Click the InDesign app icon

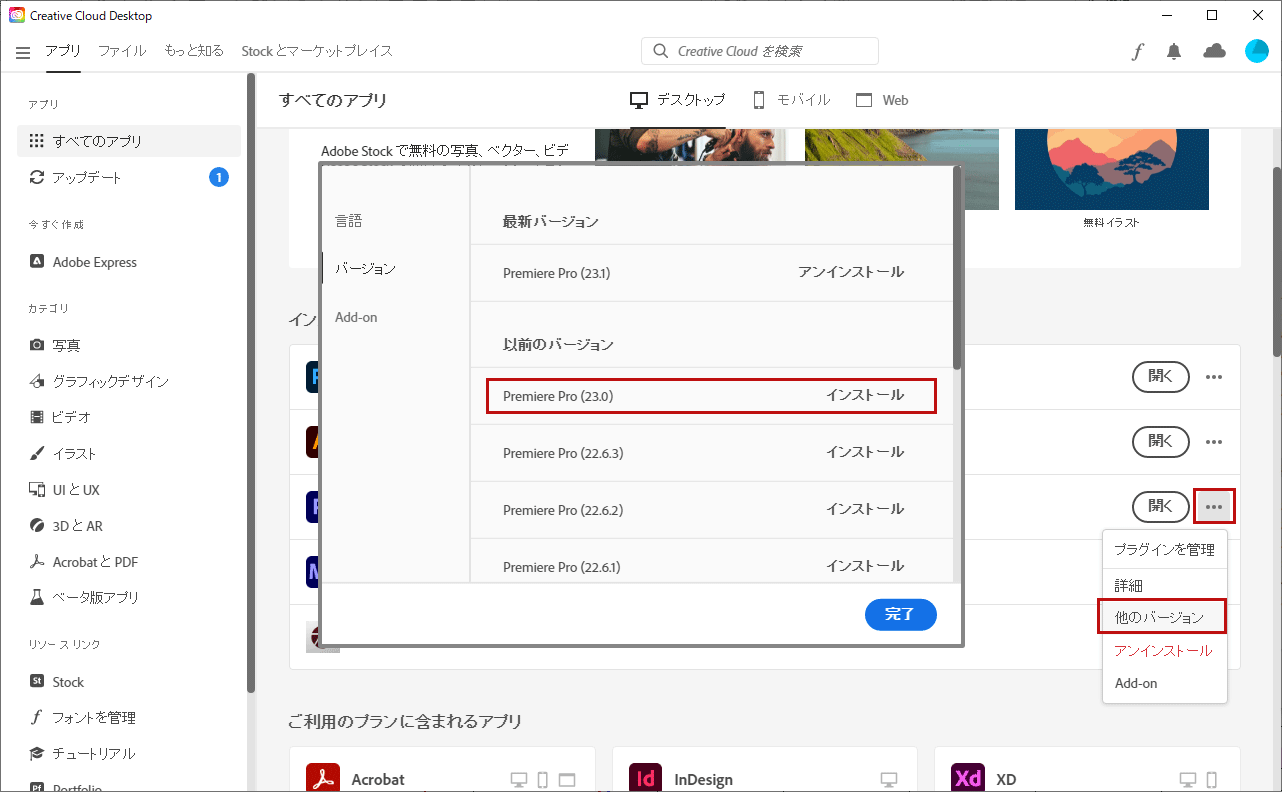(x=645, y=779)
